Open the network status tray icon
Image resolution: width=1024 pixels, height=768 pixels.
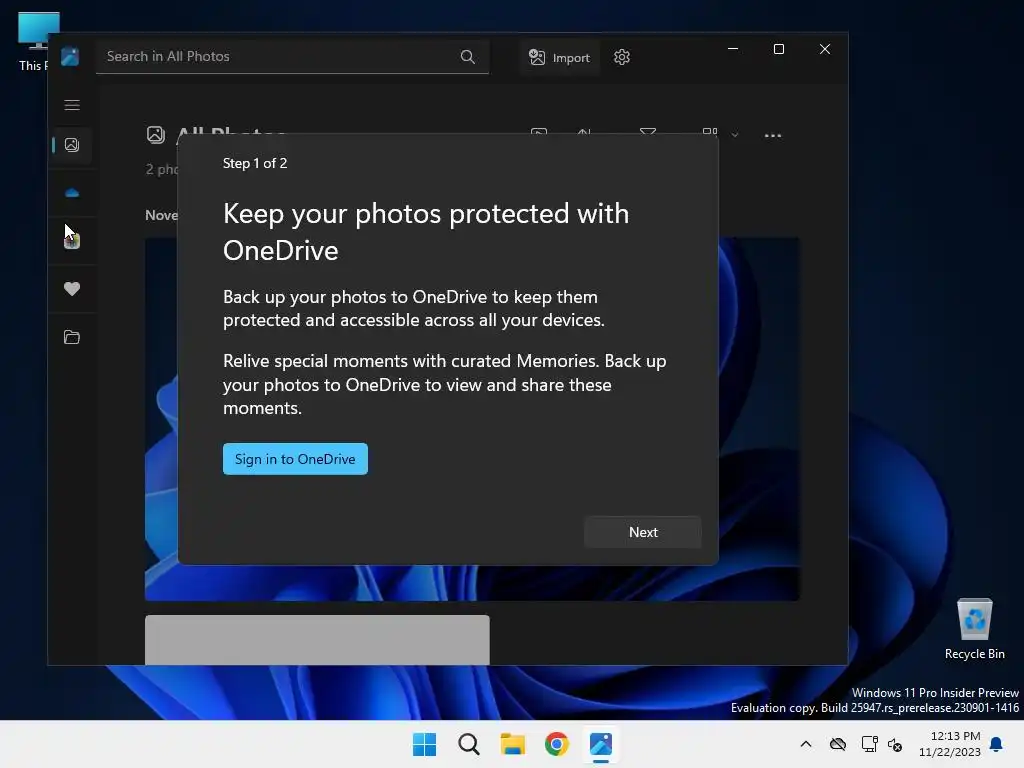click(869, 744)
